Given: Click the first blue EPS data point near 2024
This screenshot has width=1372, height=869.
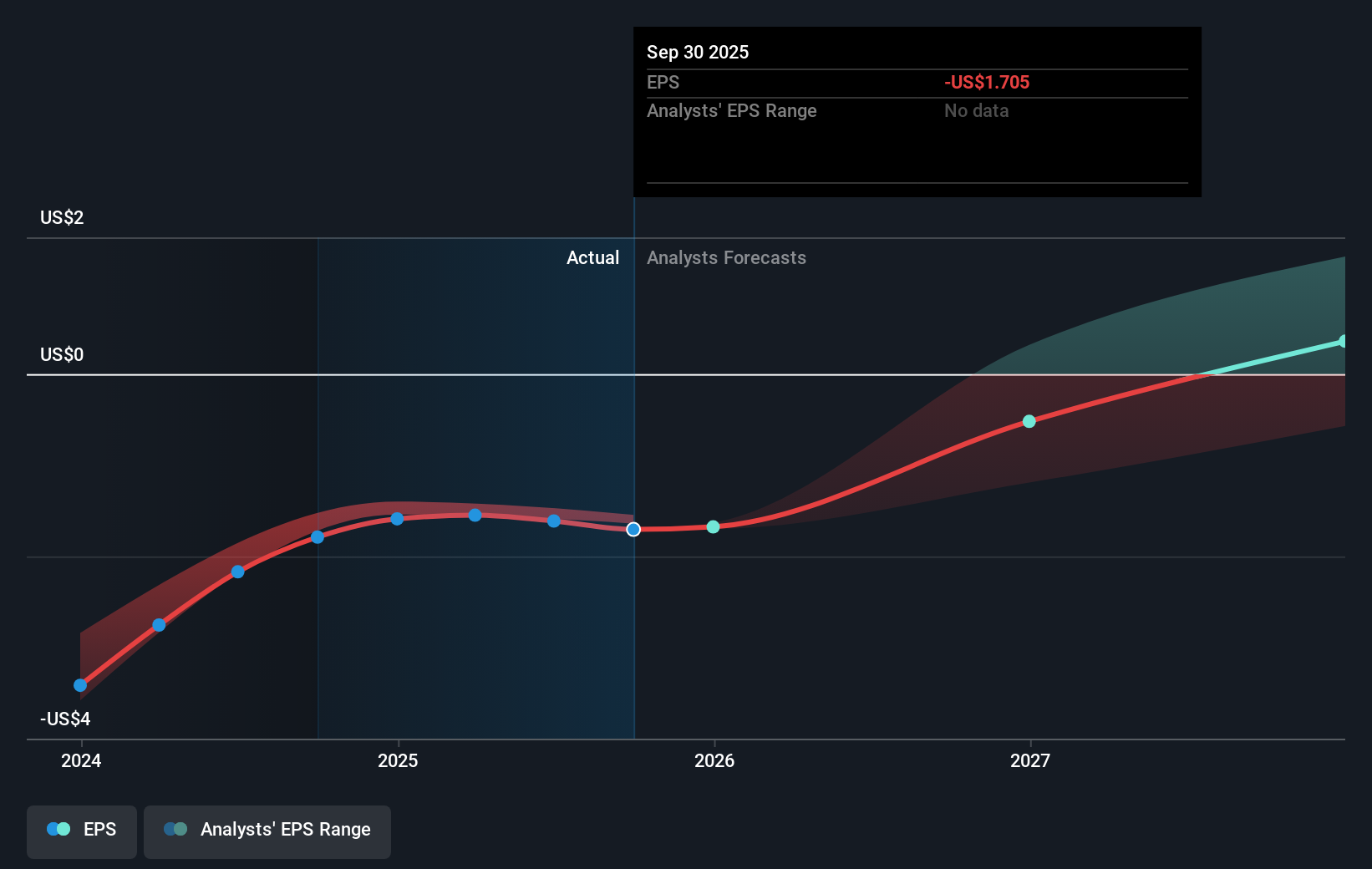Looking at the screenshot, I should point(79,684).
